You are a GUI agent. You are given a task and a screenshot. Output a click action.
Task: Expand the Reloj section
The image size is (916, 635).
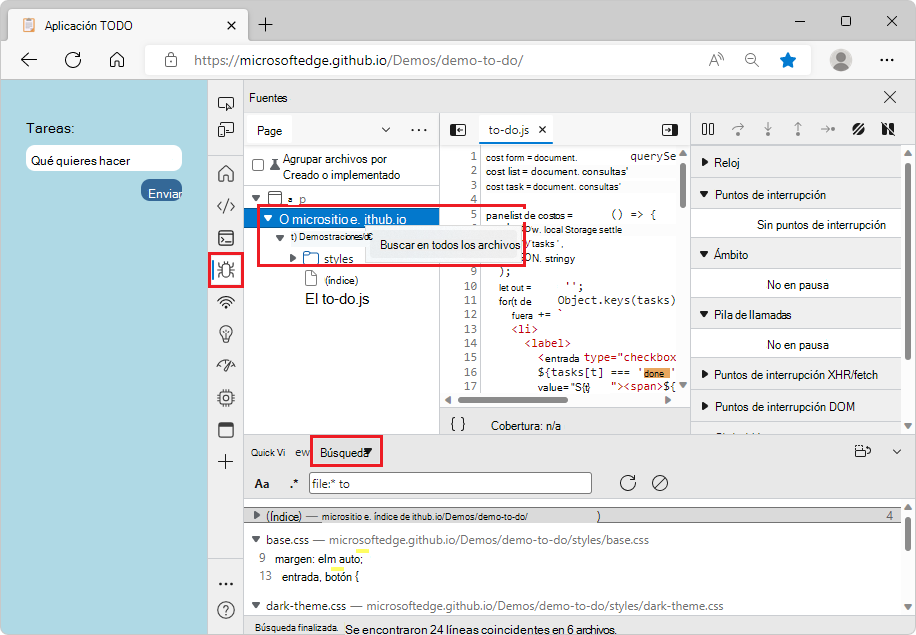[x=705, y=162]
